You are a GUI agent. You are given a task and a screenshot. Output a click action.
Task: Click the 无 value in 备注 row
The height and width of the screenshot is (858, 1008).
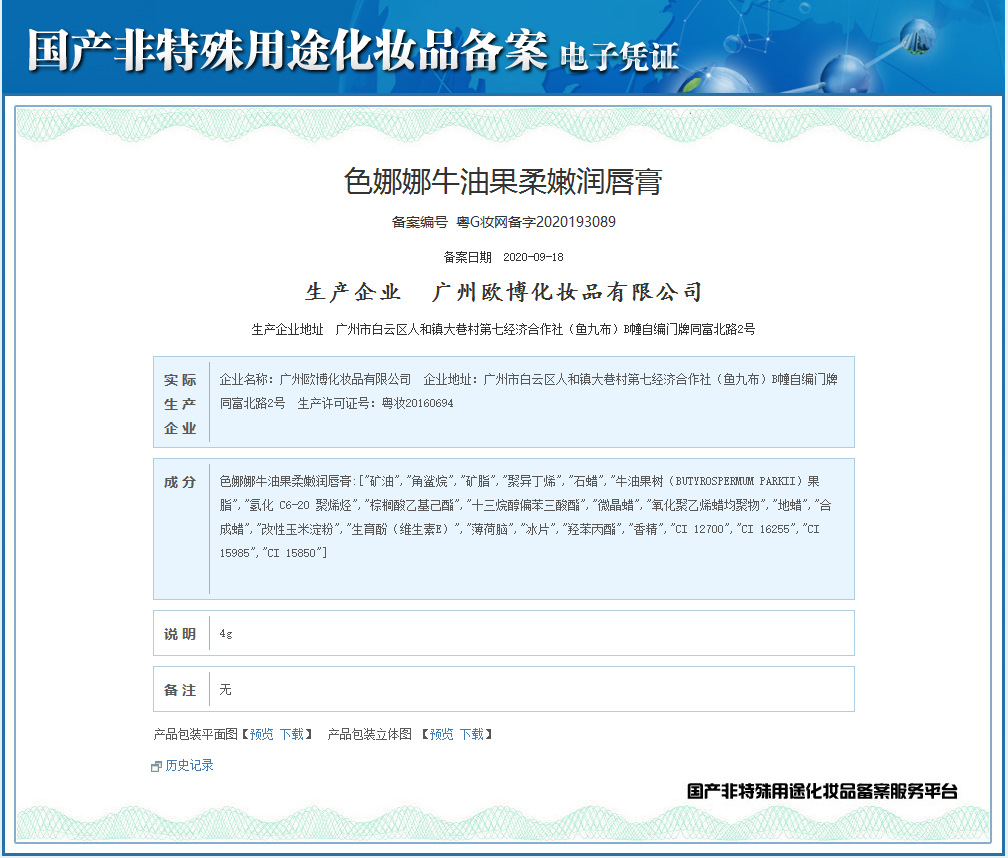click(x=225, y=690)
